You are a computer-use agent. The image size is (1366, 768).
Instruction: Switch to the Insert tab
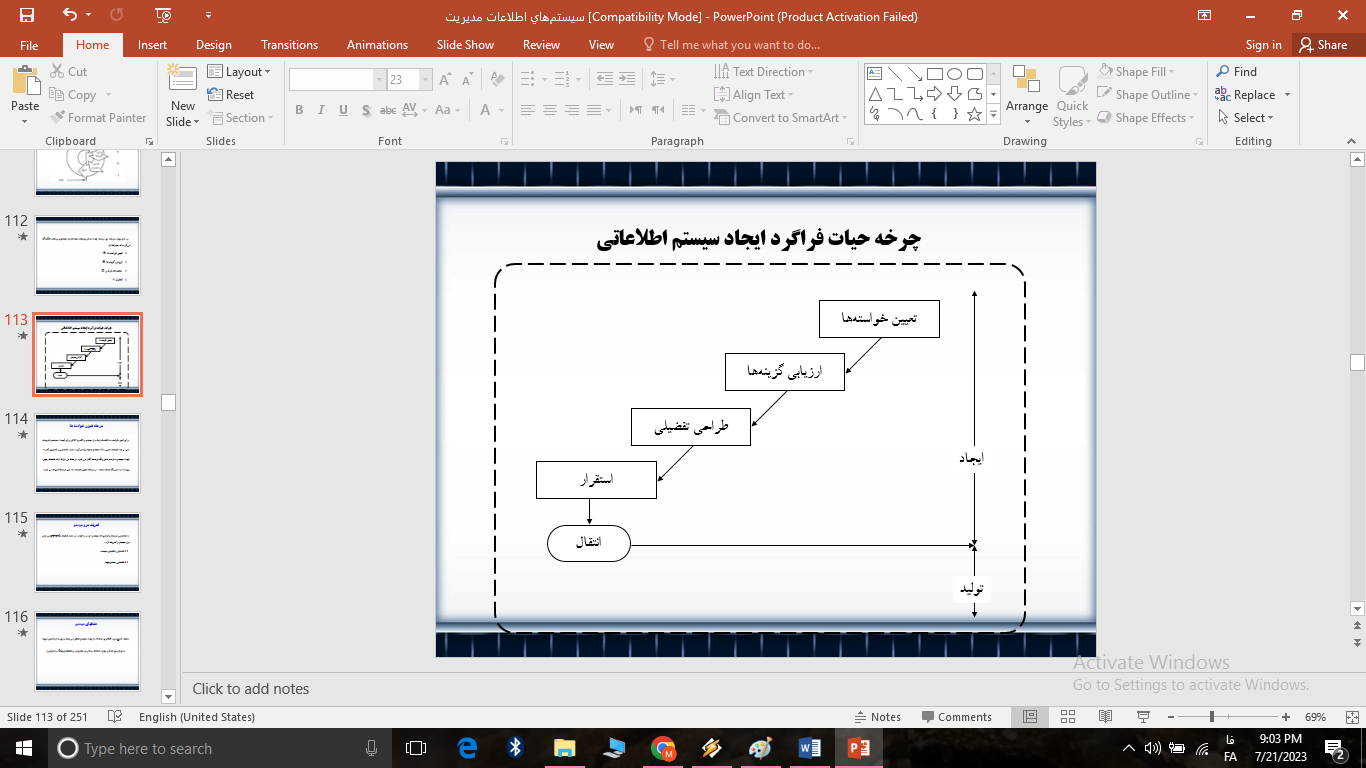152,45
